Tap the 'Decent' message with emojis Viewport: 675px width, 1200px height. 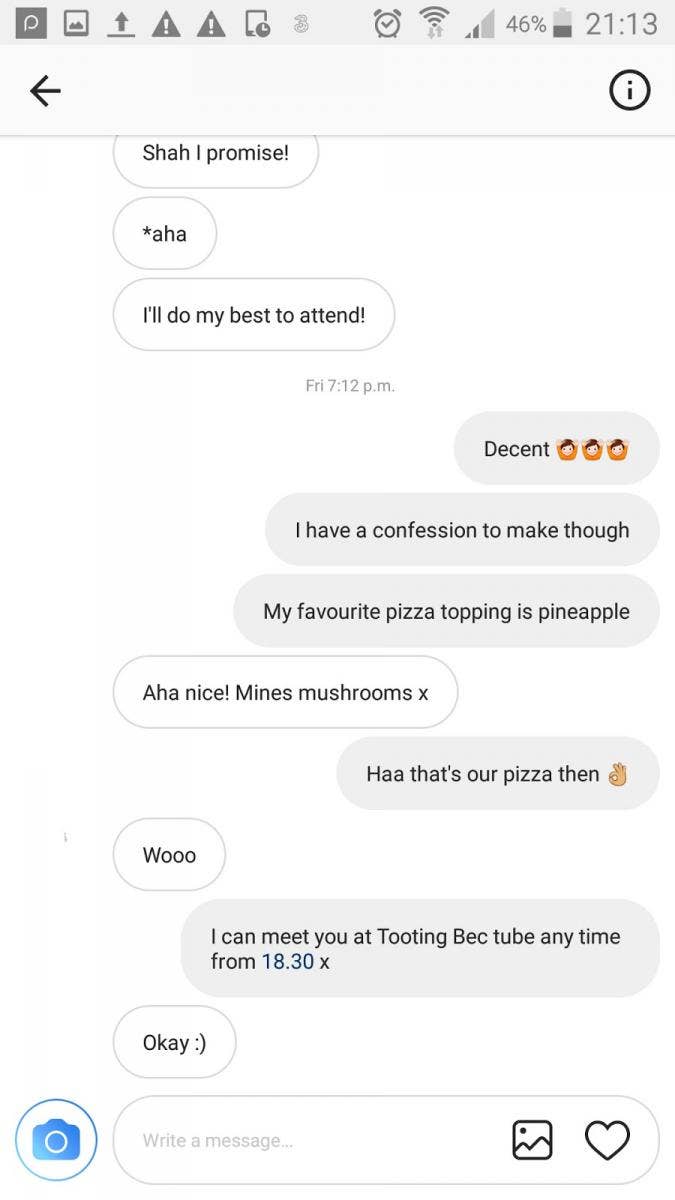556,449
